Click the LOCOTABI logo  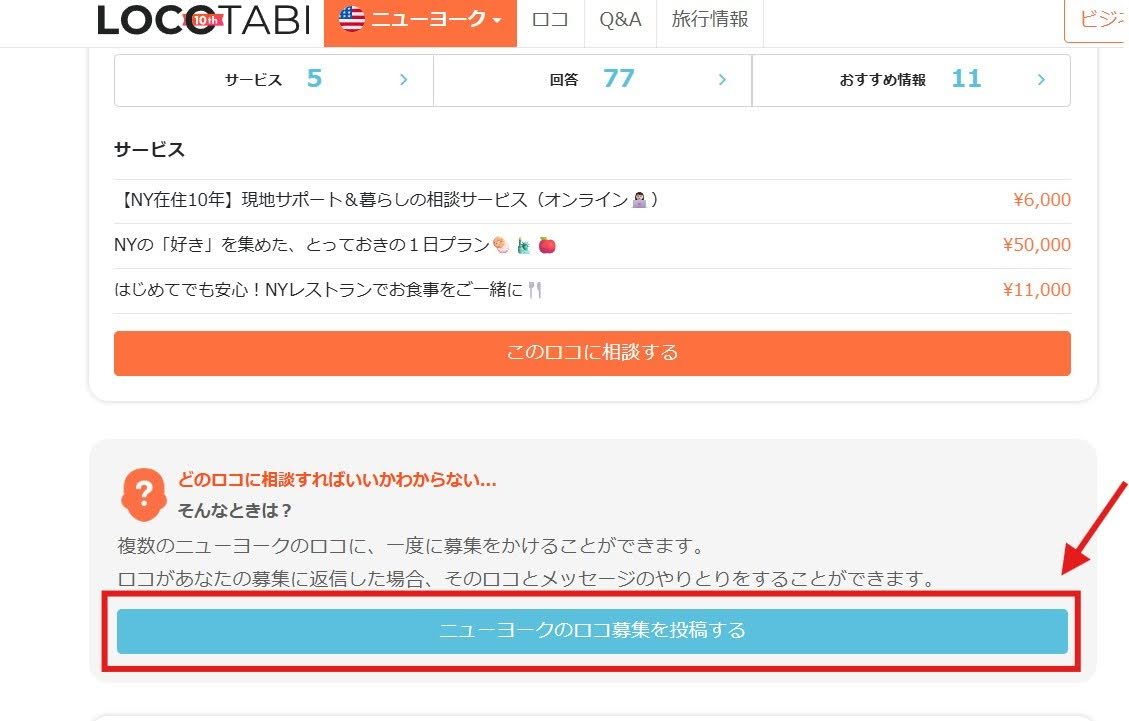tap(204, 19)
